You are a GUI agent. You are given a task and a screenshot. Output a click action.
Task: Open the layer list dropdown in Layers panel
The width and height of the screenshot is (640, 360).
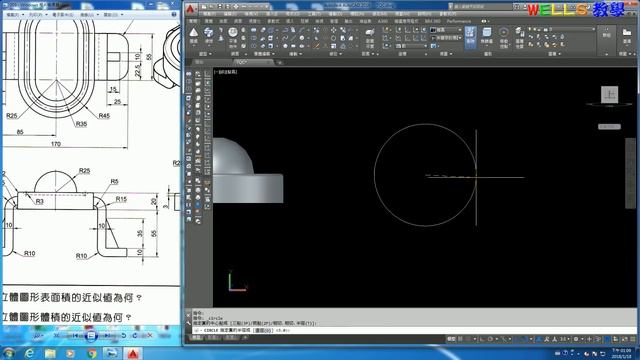561,29
